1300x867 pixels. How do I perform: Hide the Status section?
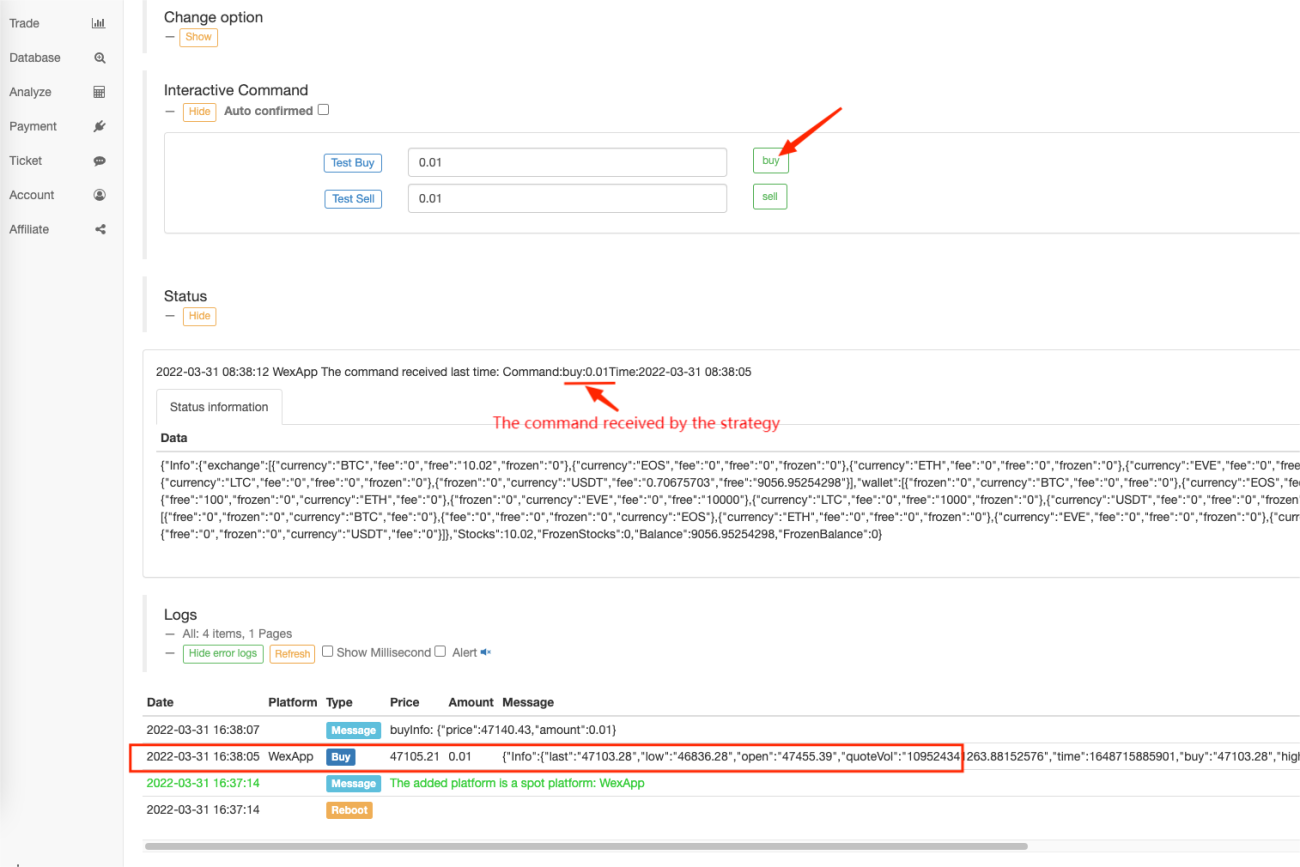[x=199, y=316]
